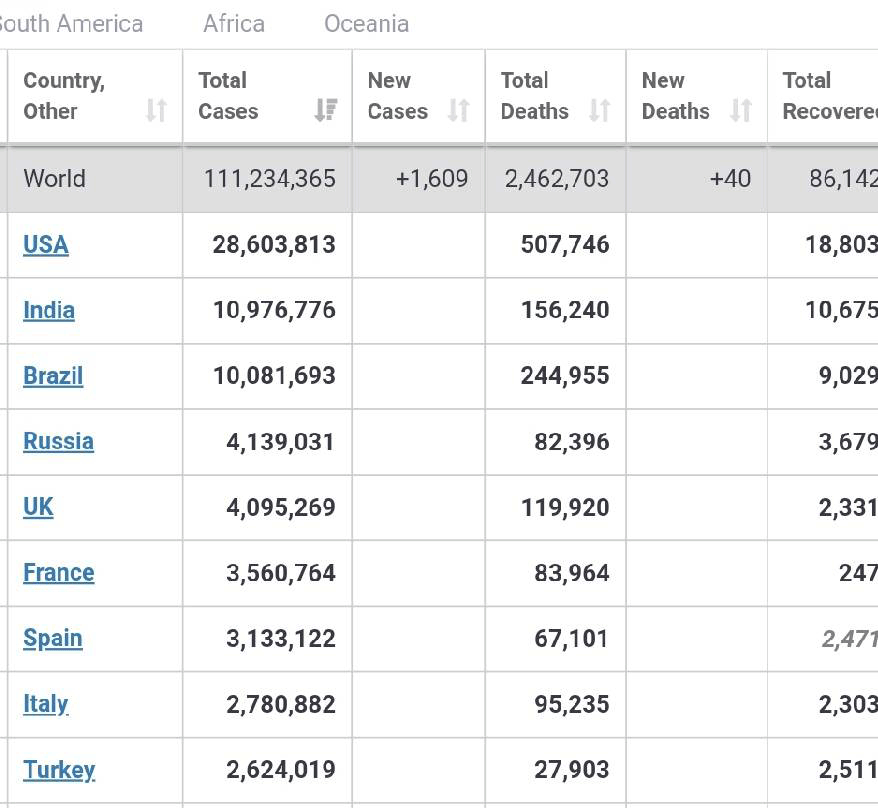The image size is (878, 808).
Task: Open France's detailed statistics
Action: 58,573
